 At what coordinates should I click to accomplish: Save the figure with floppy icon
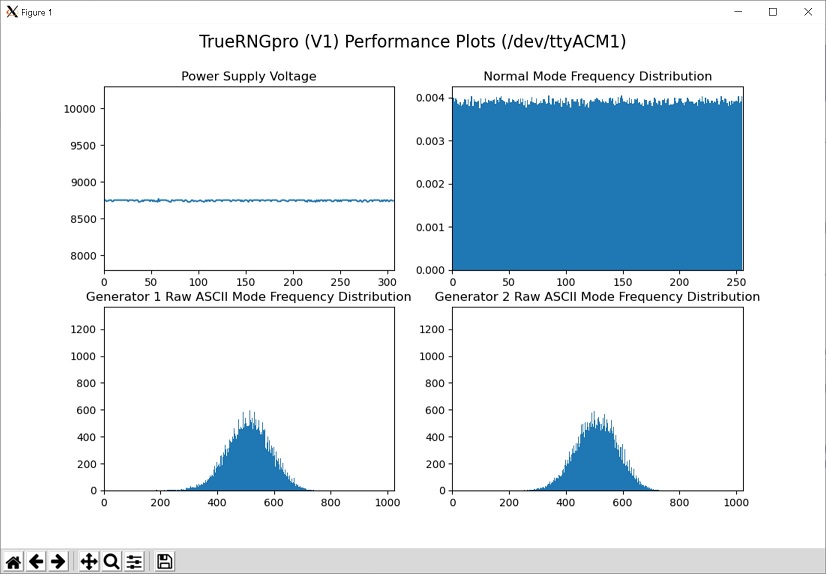point(164,561)
